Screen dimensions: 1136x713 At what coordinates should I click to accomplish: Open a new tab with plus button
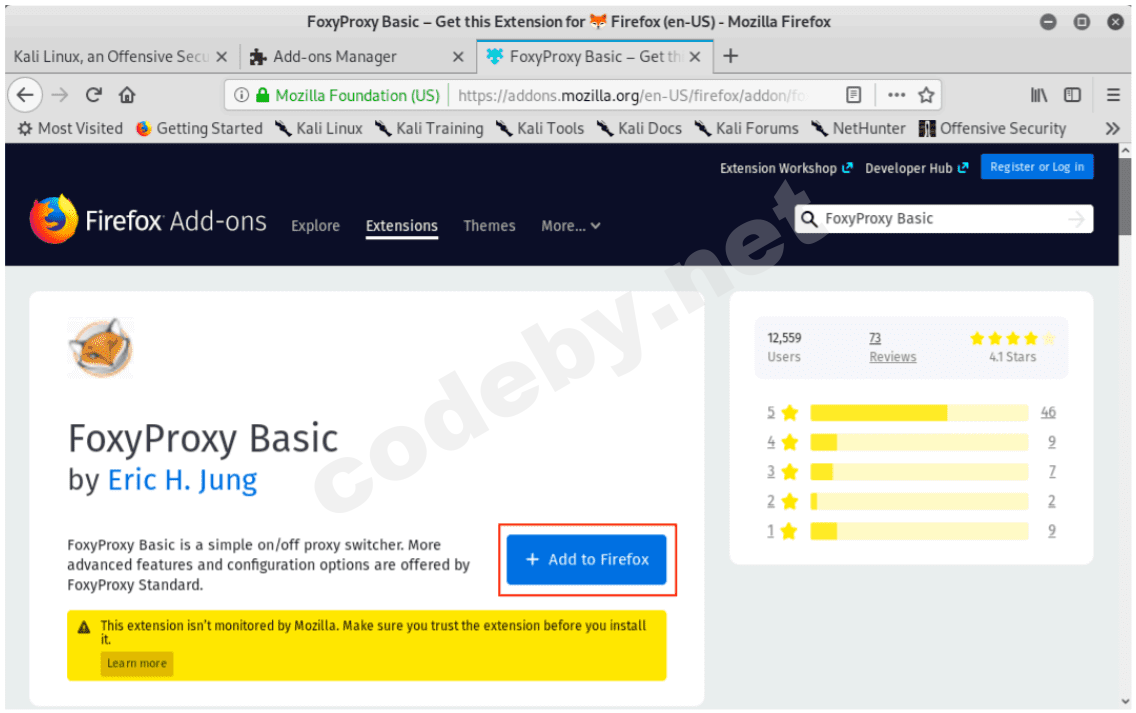[730, 56]
